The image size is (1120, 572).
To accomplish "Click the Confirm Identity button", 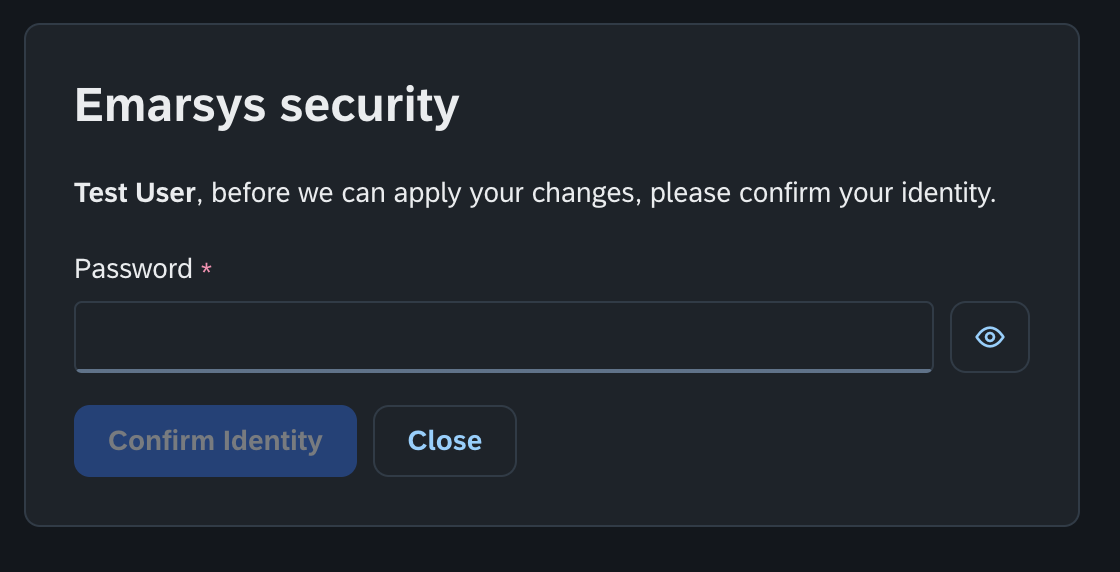I will (215, 441).
